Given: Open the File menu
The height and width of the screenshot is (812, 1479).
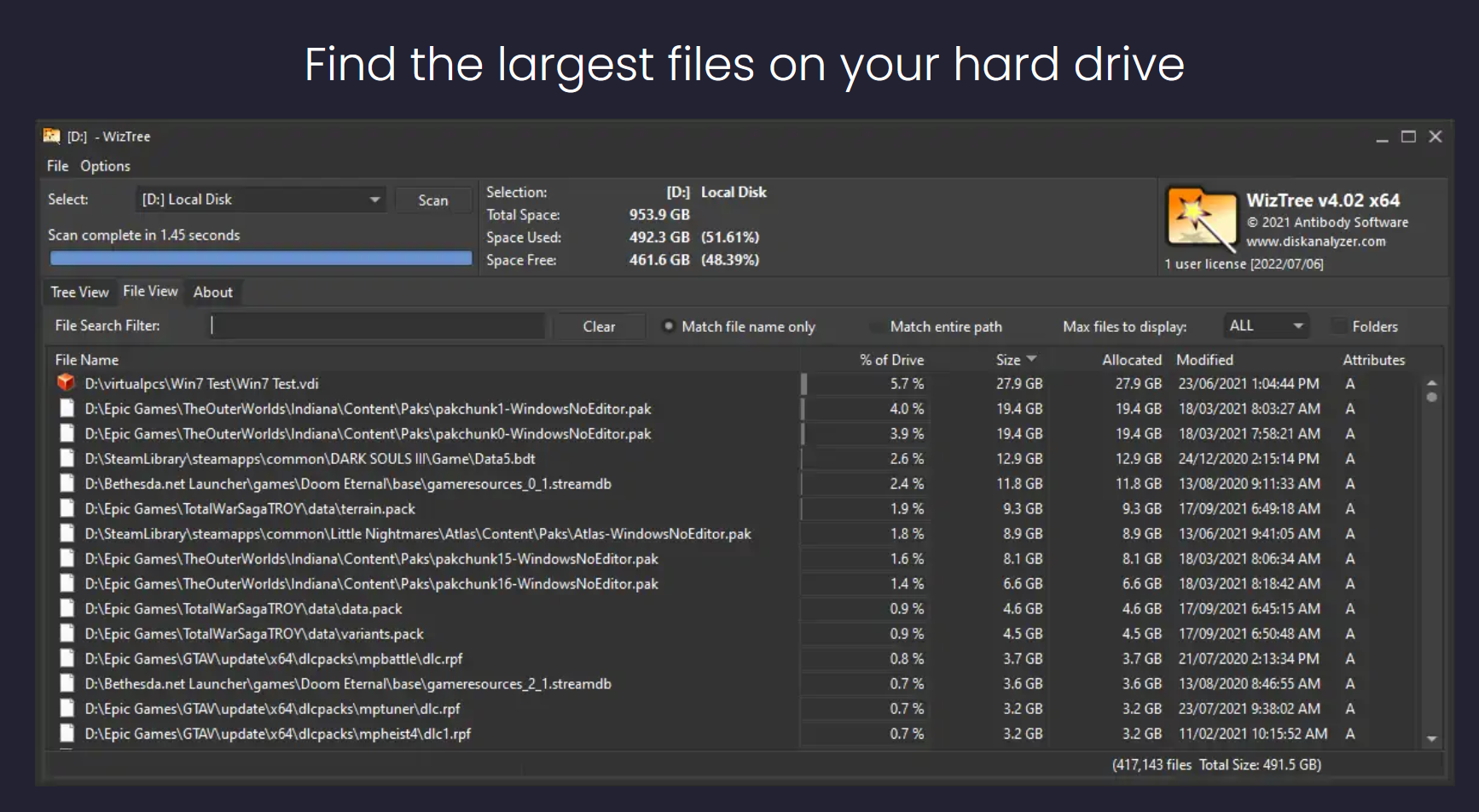Looking at the screenshot, I should point(57,165).
